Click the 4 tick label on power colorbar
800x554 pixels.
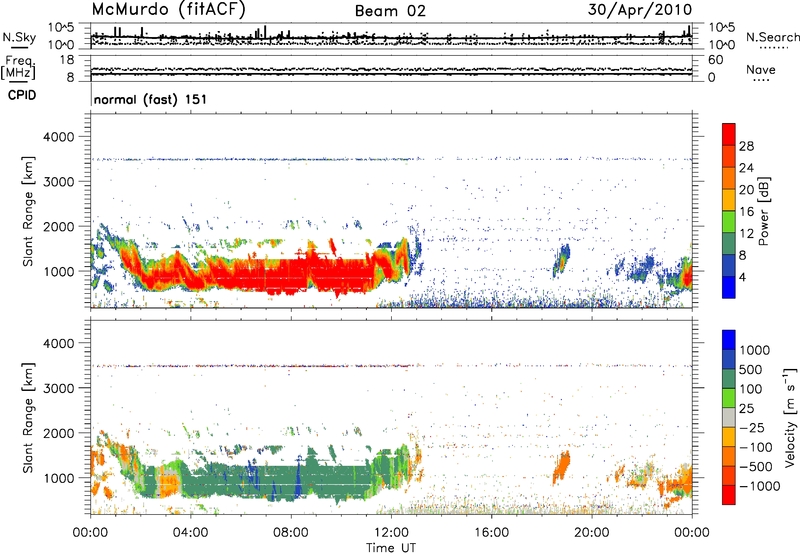click(742, 278)
